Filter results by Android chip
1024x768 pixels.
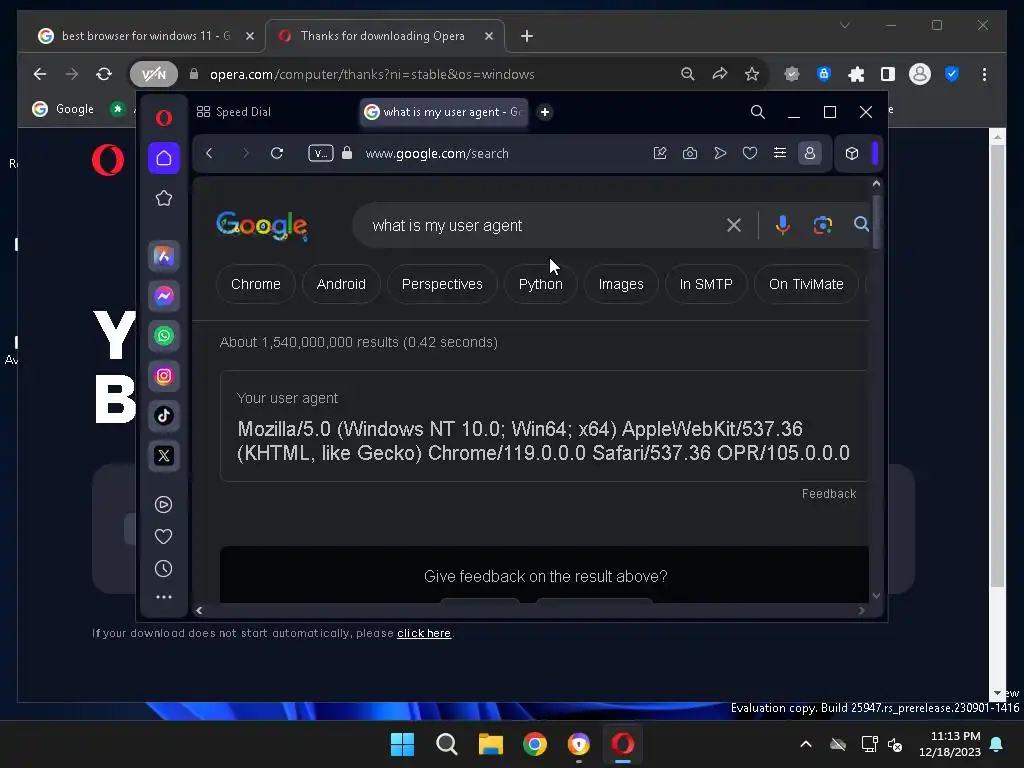pos(341,284)
